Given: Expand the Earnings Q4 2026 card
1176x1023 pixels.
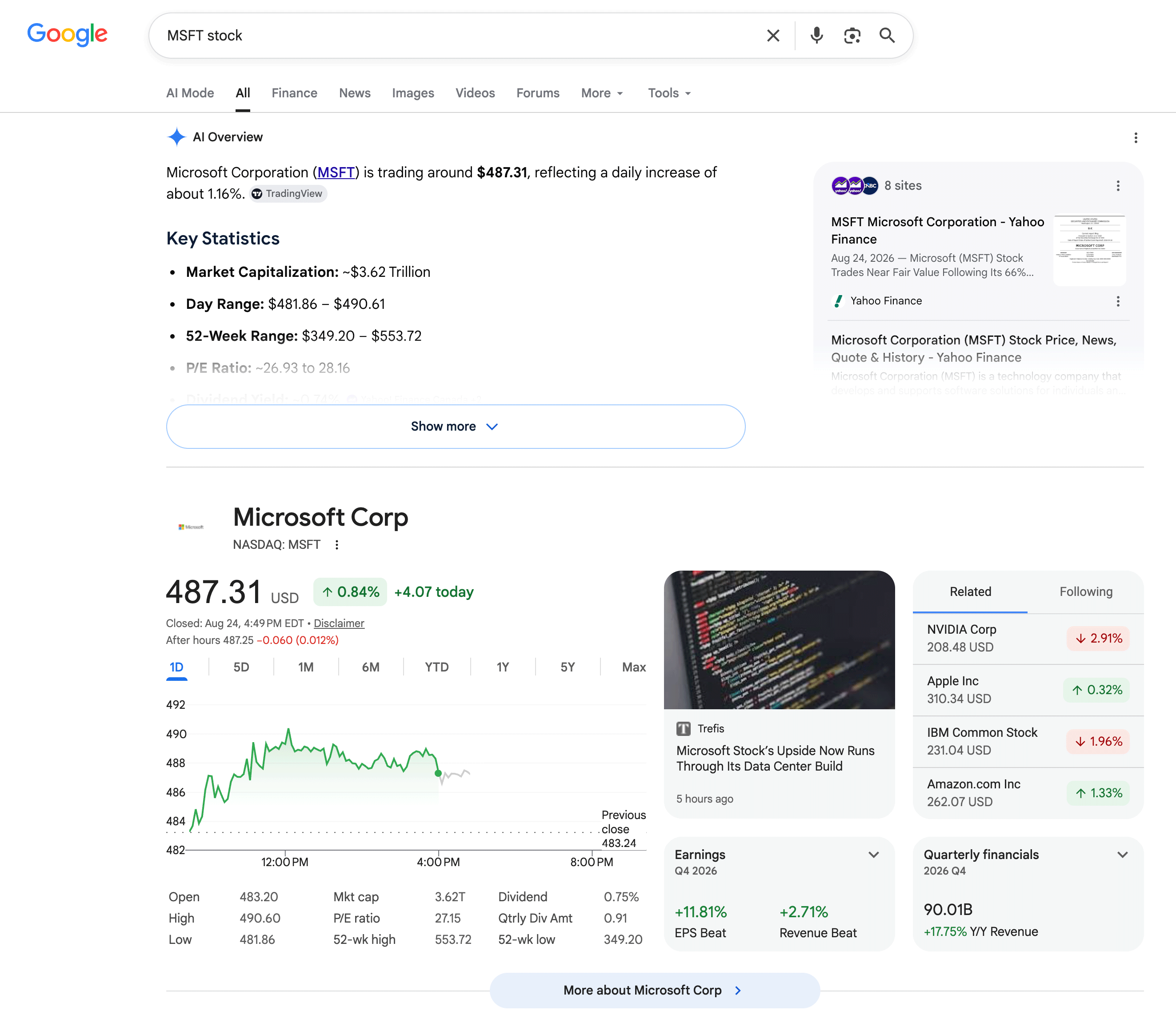Looking at the screenshot, I should [x=873, y=855].
